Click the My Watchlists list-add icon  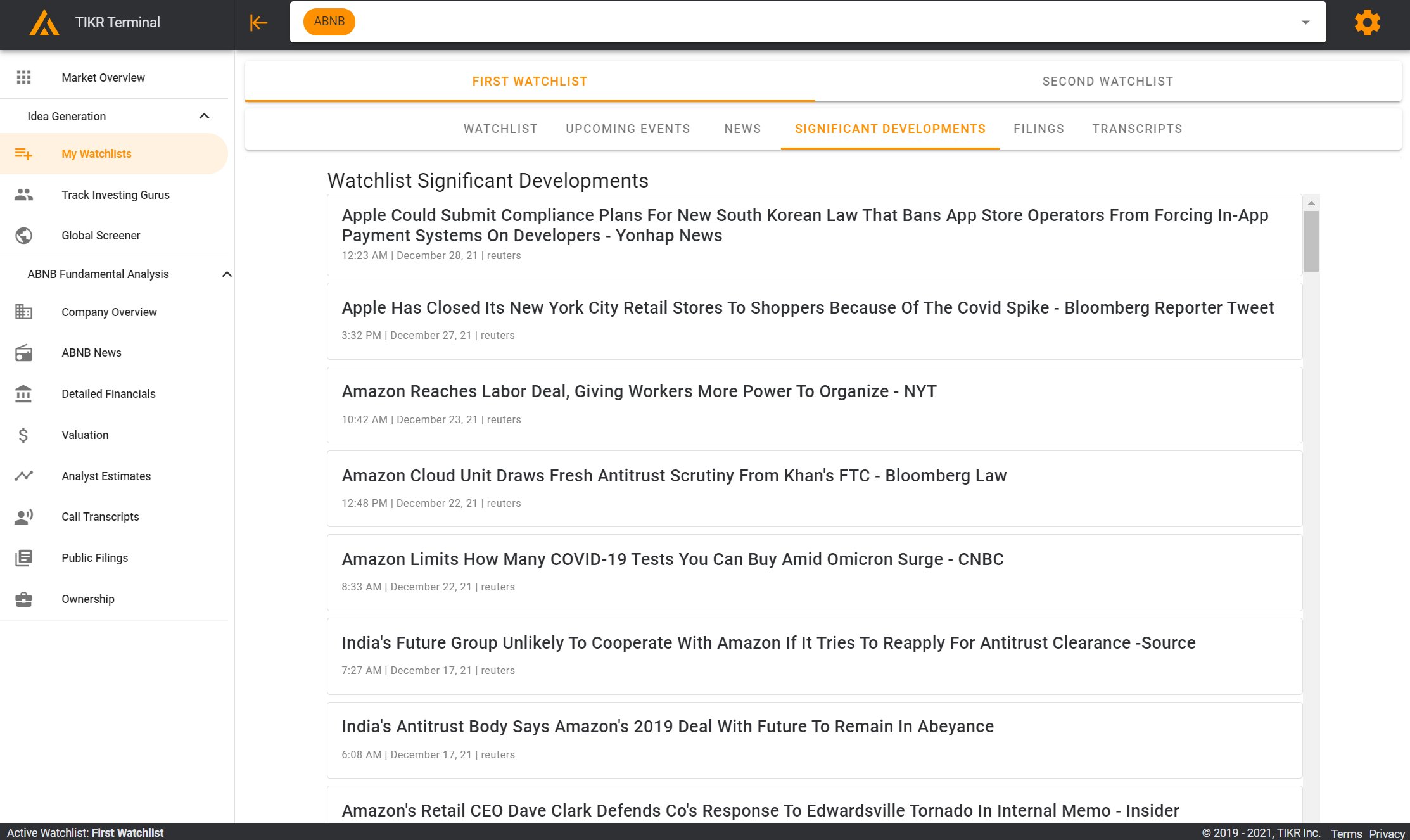coord(23,154)
